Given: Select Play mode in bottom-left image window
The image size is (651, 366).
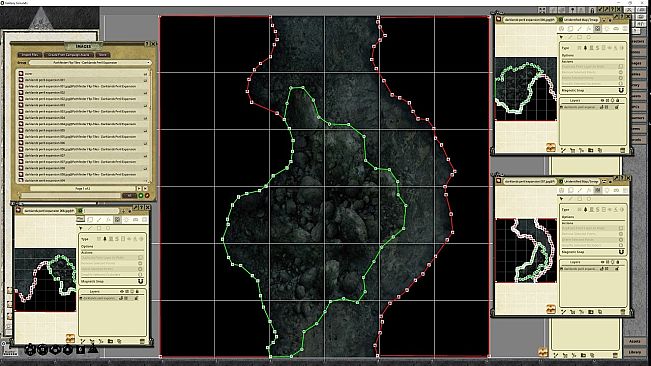Looking at the screenshot, I should tap(81, 219).
